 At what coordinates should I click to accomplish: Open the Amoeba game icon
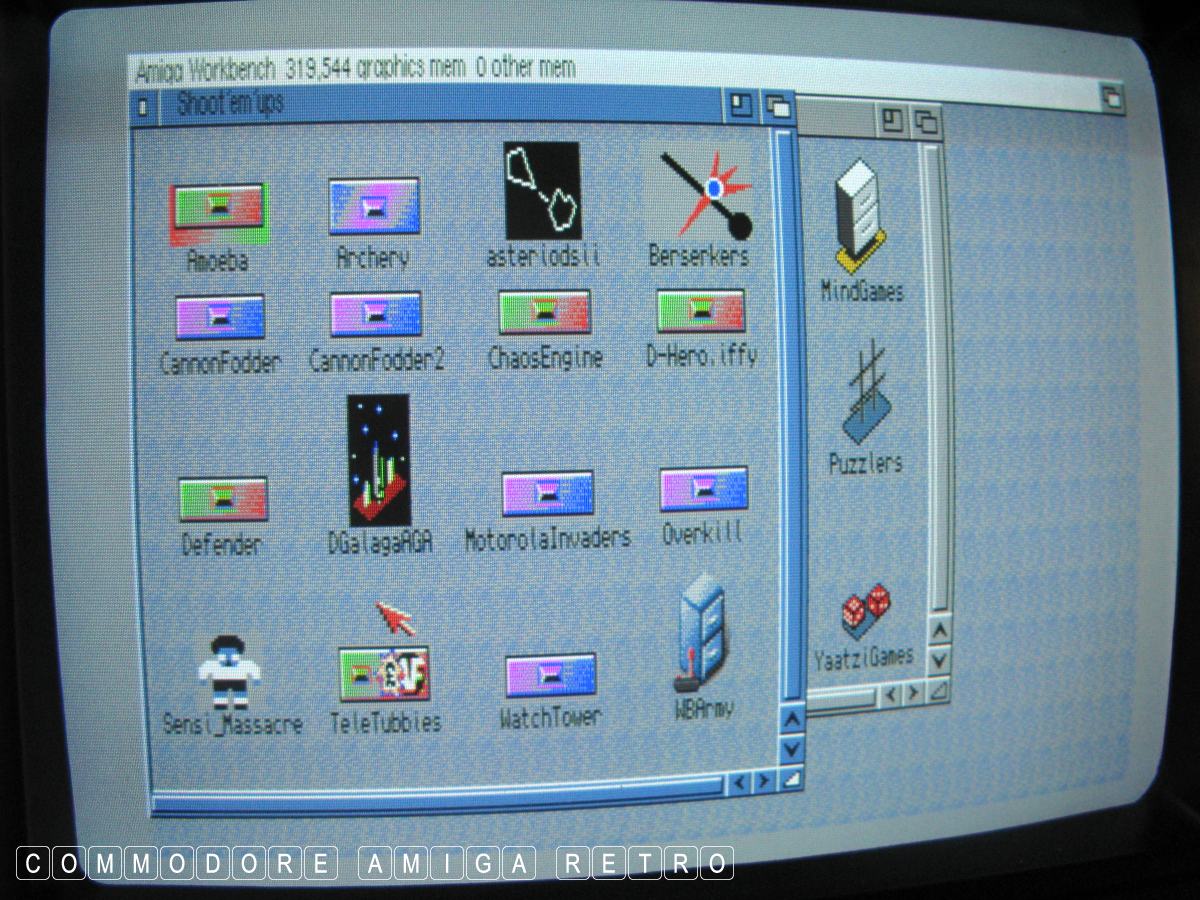[x=217, y=213]
